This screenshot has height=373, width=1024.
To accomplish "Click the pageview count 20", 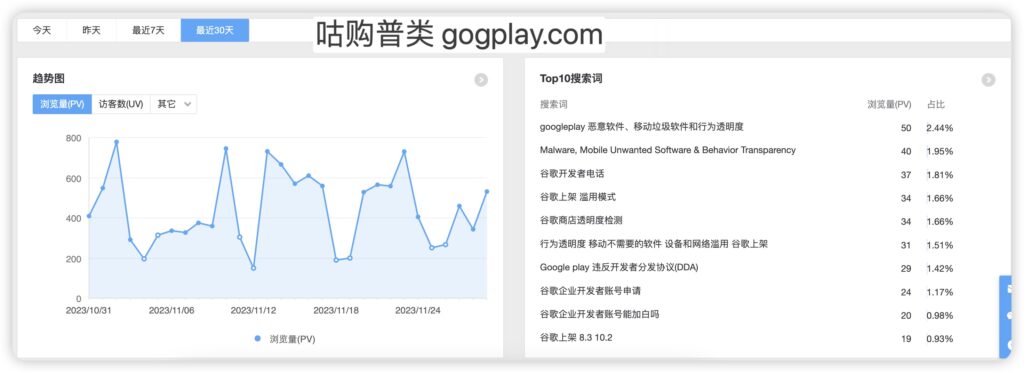I will coord(906,316).
